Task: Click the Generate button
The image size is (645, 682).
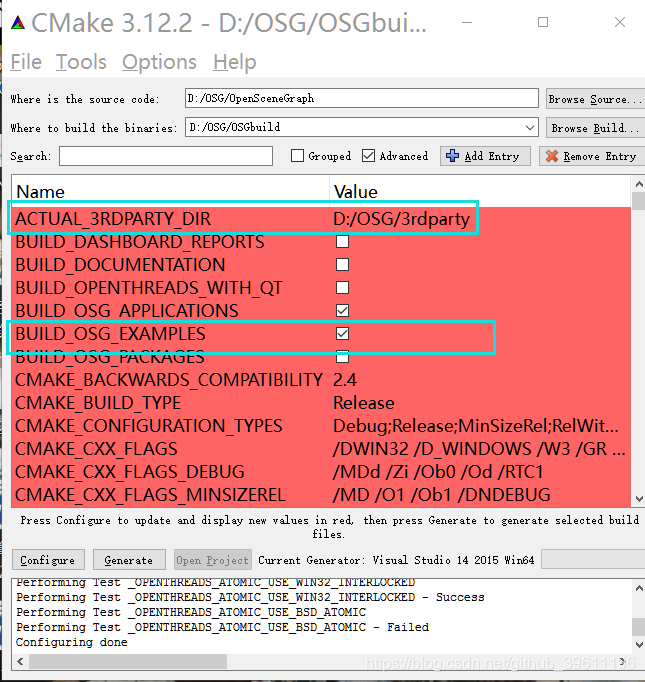Action: coord(129,560)
